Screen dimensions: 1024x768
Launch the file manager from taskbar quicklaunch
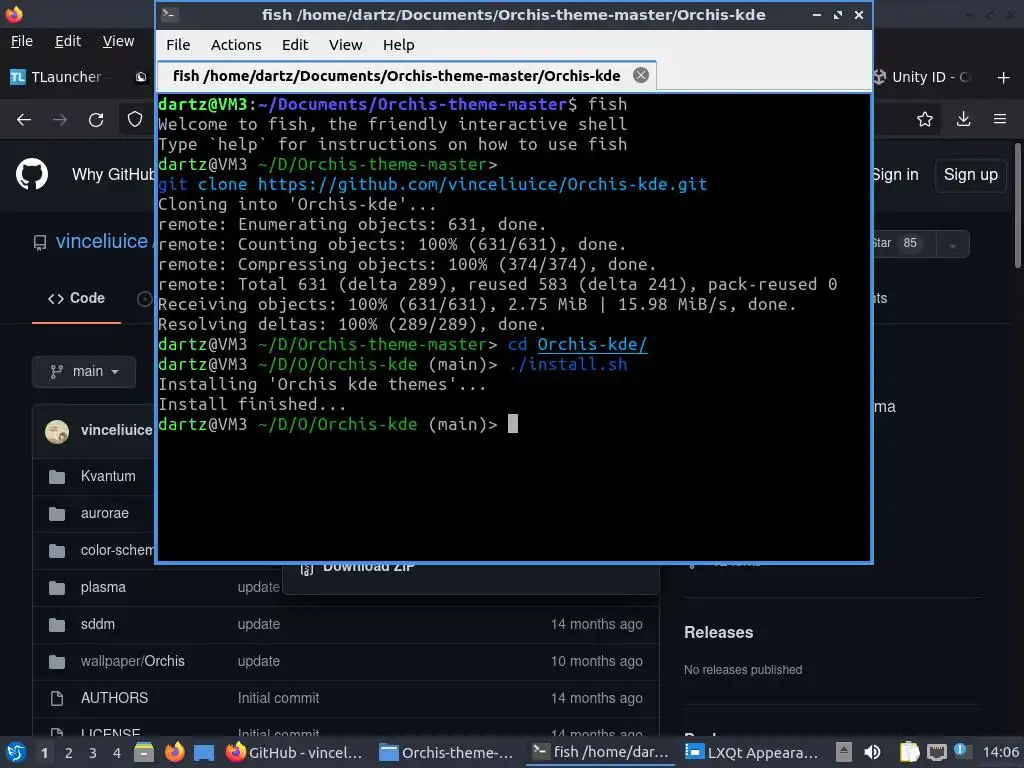click(144, 752)
